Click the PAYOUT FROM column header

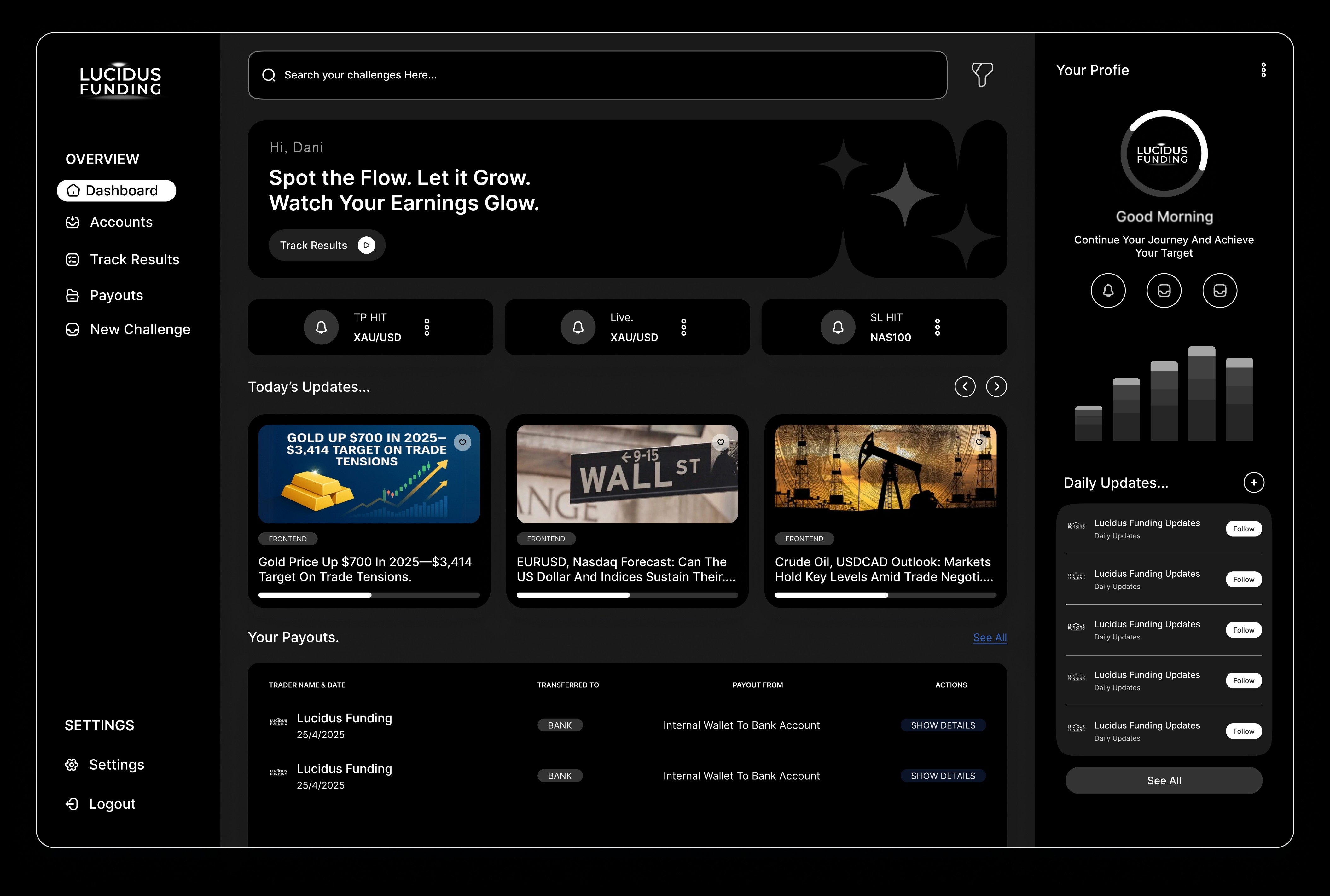pyautogui.click(x=757, y=685)
